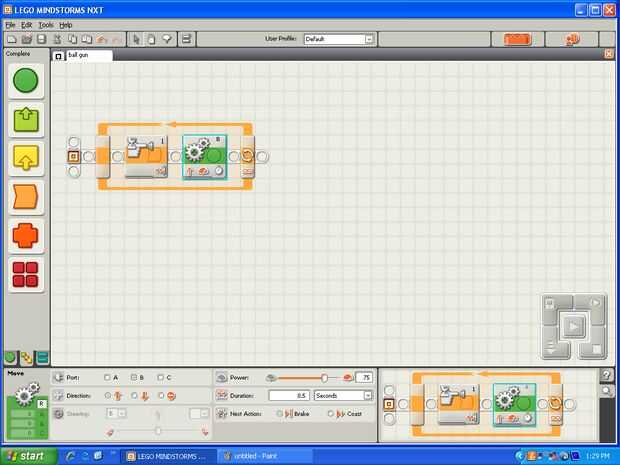Select the yellow Sound block in palette
The height and width of the screenshot is (465, 620).
click(26, 158)
